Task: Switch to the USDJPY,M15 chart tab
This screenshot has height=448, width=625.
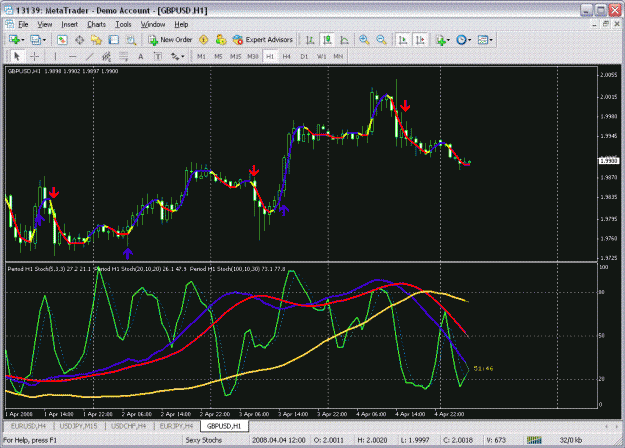Action: (78, 426)
